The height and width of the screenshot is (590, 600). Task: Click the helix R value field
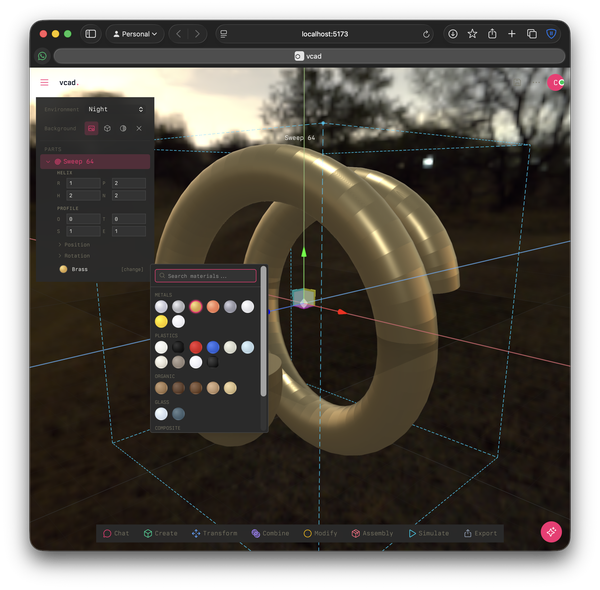[83, 183]
